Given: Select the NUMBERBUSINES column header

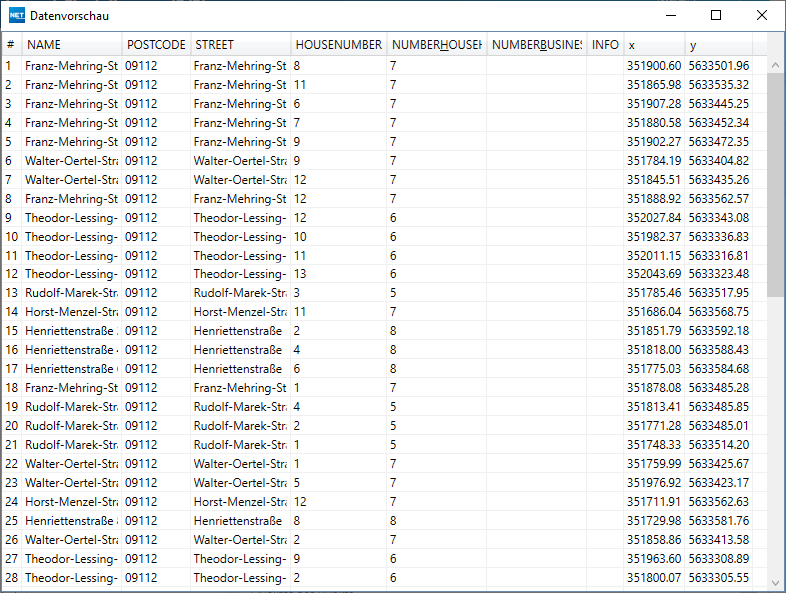Looking at the screenshot, I should tap(536, 45).
